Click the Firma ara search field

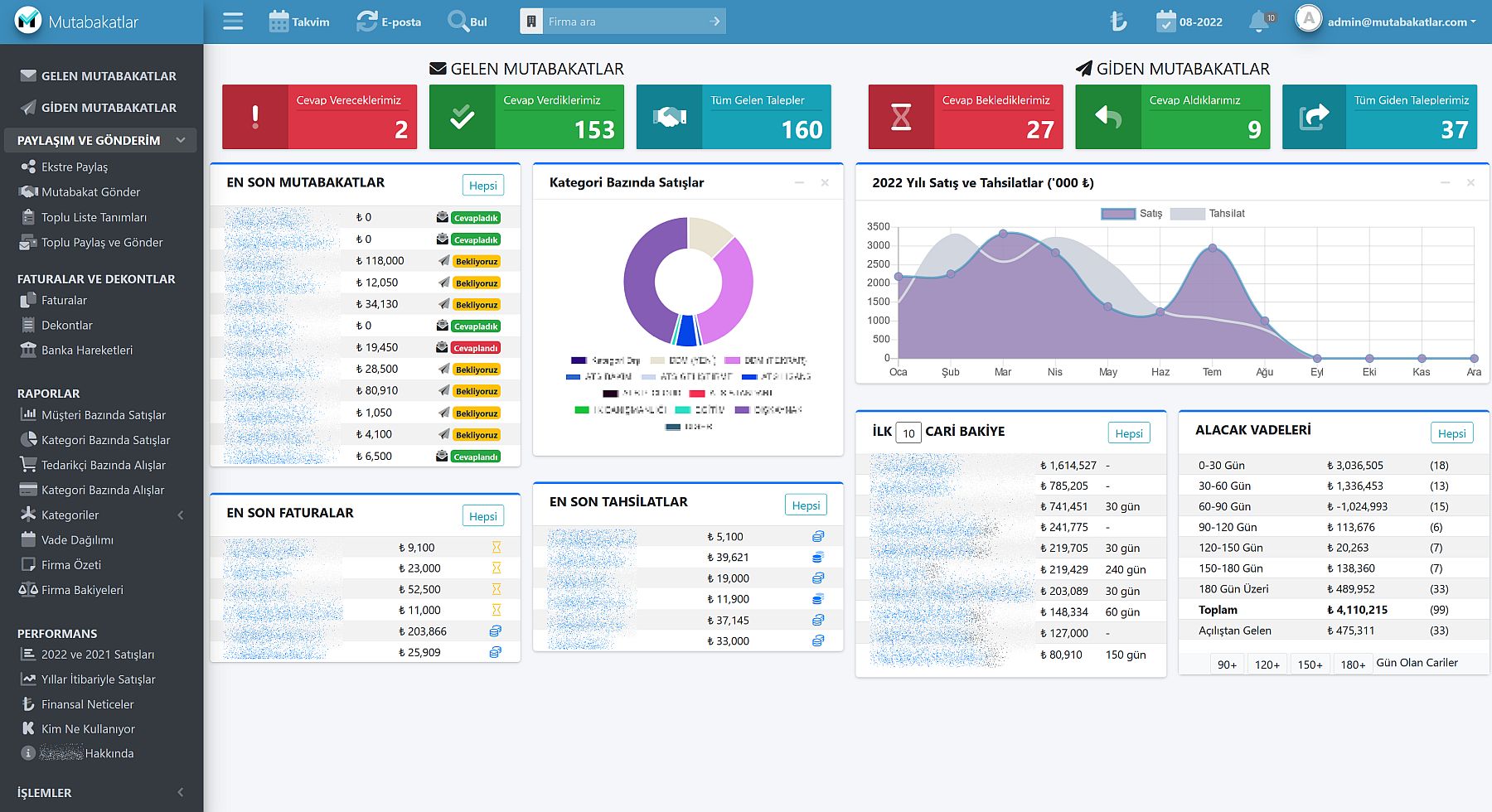(626, 22)
